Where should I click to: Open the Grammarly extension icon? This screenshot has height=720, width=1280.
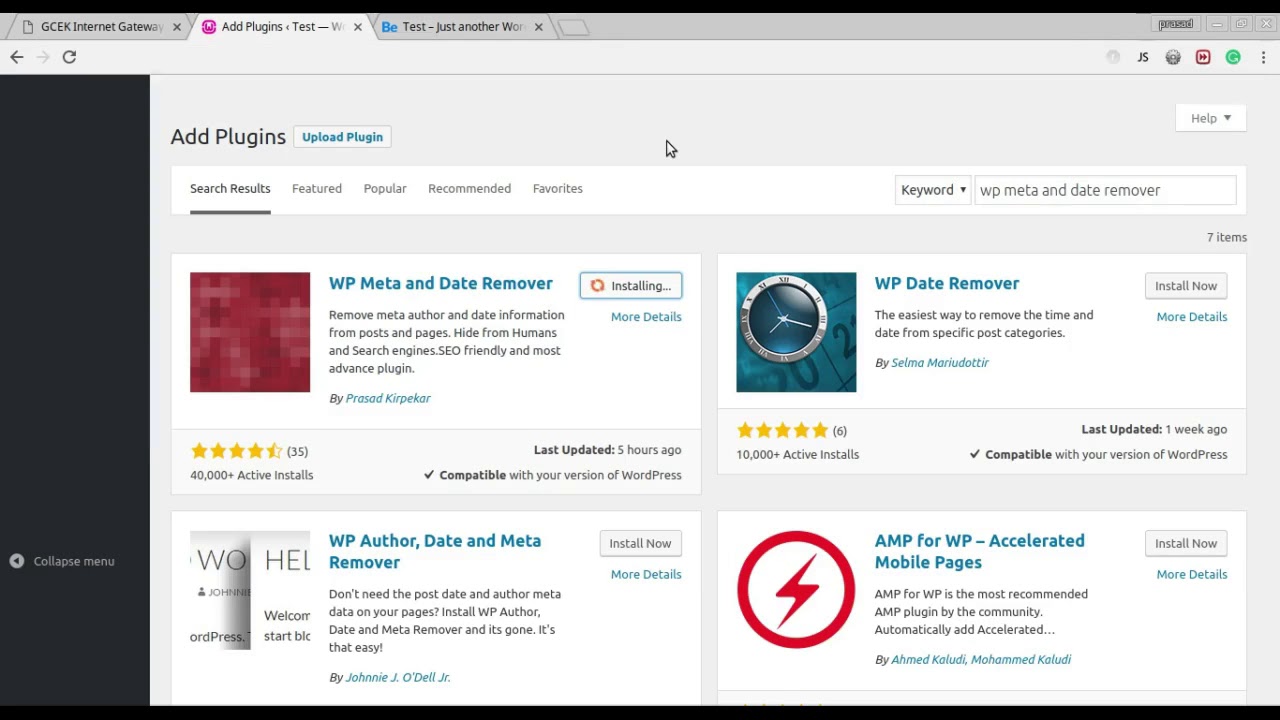[x=1233, y=57]
